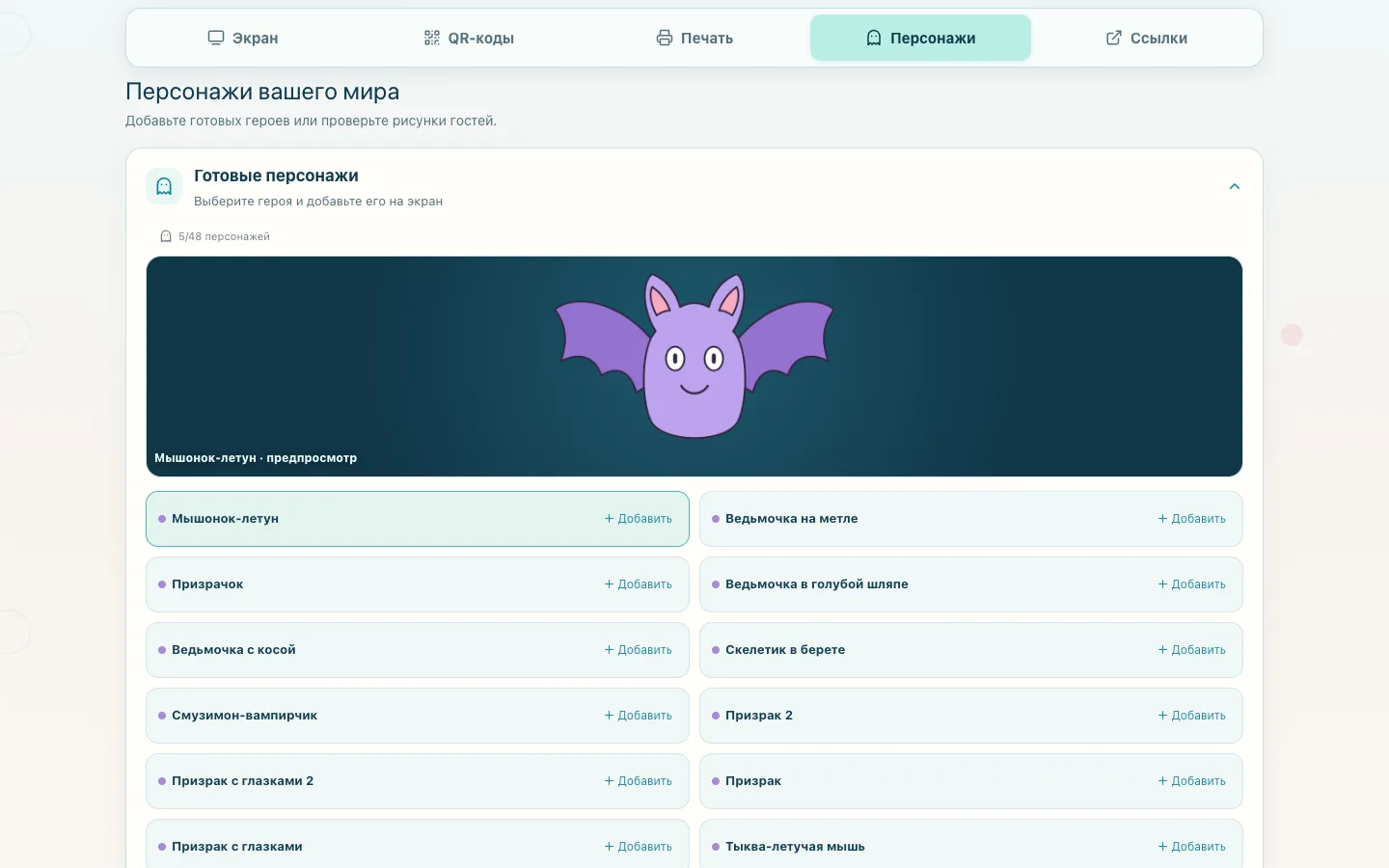Click the purple dot beside Призрак 2
The height and width of the screenshot is (868, 1389).
tap(716, 716)
